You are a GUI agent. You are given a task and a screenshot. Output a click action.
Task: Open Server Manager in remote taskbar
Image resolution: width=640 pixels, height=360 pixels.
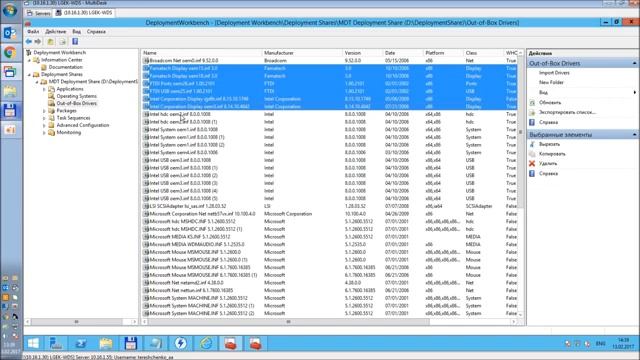56,343
